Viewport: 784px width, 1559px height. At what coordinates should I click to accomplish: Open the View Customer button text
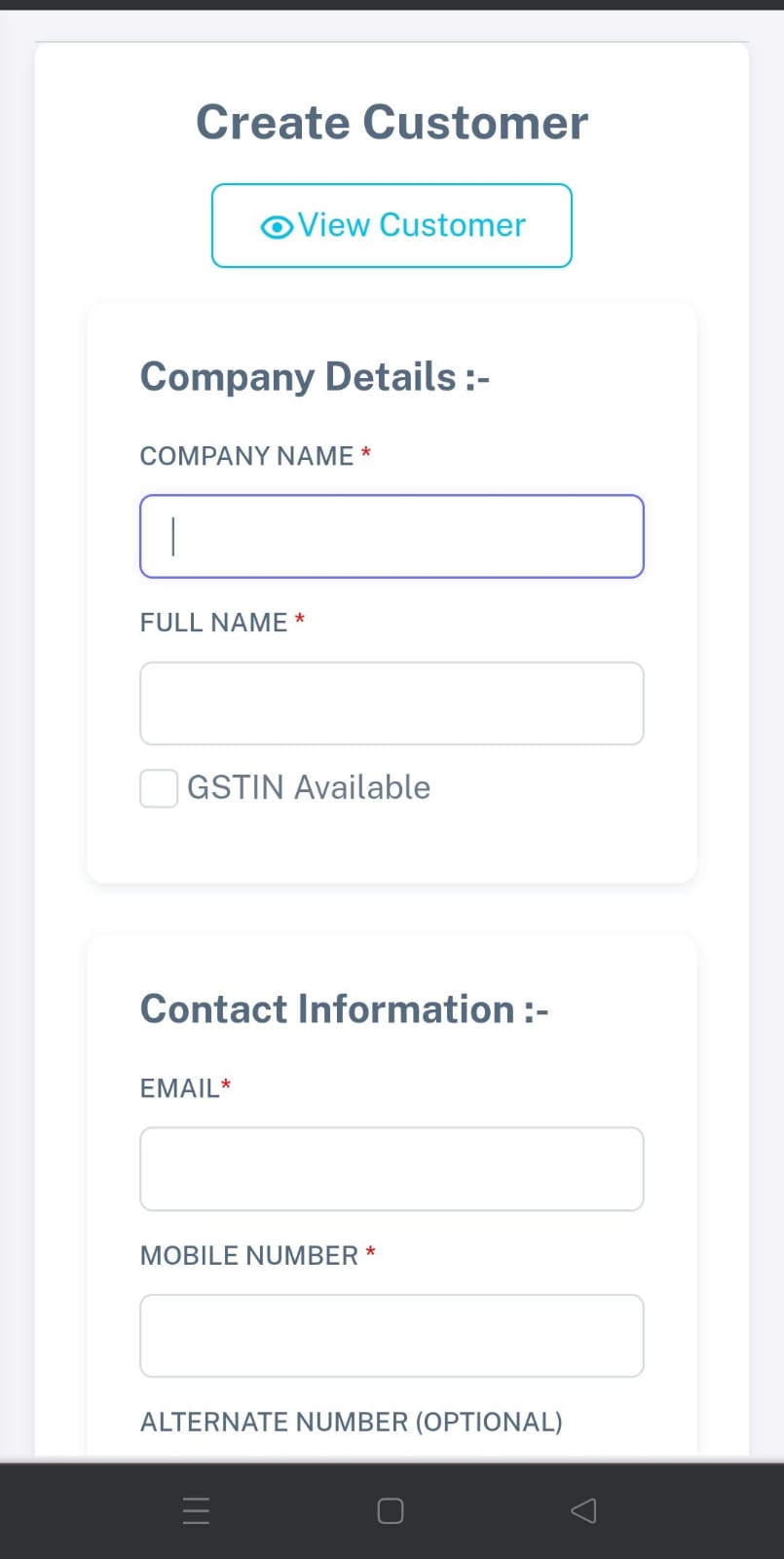coord(411,225)
